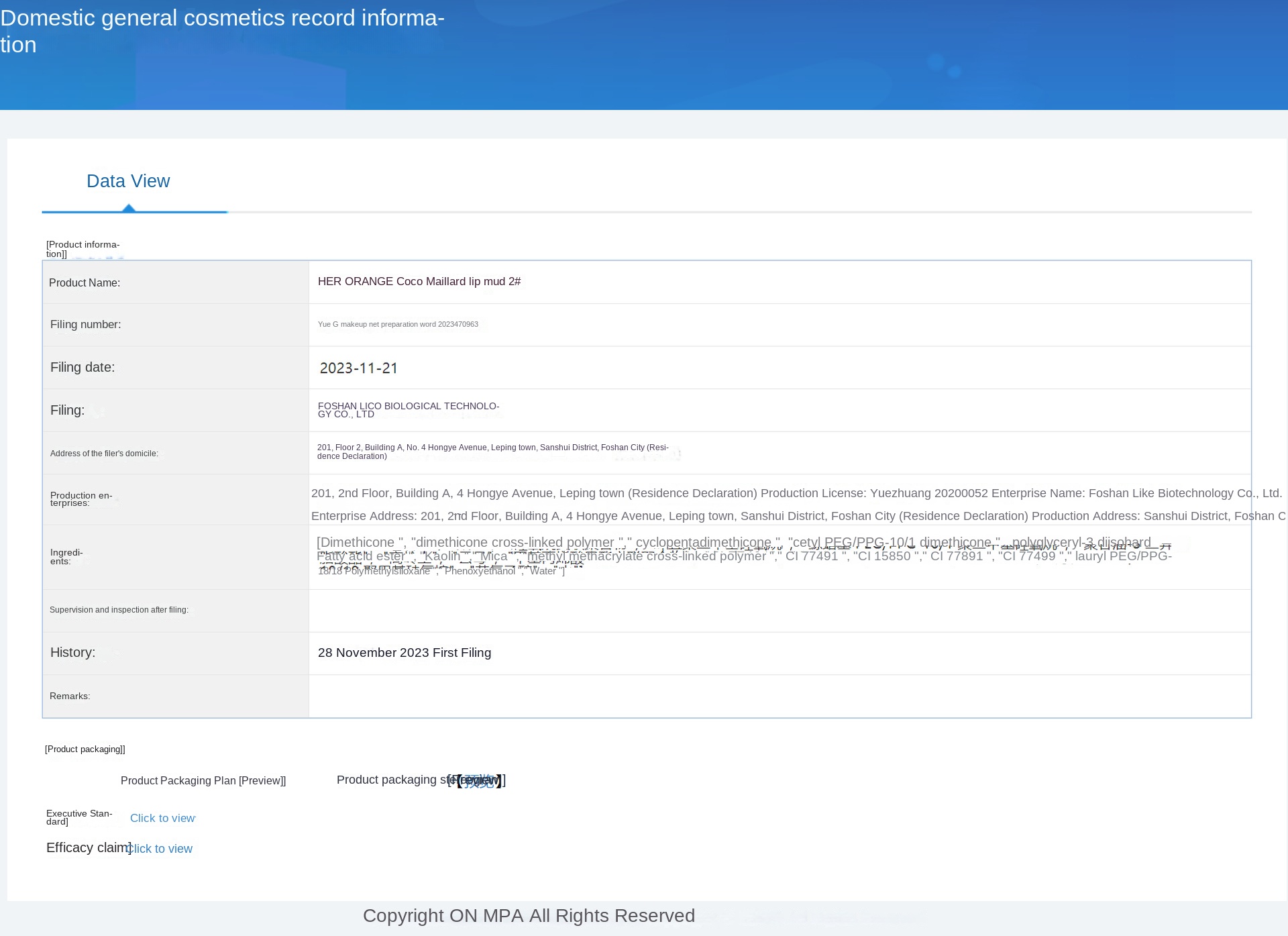Open the Product Packaging Plan preview link

point(262,780)
